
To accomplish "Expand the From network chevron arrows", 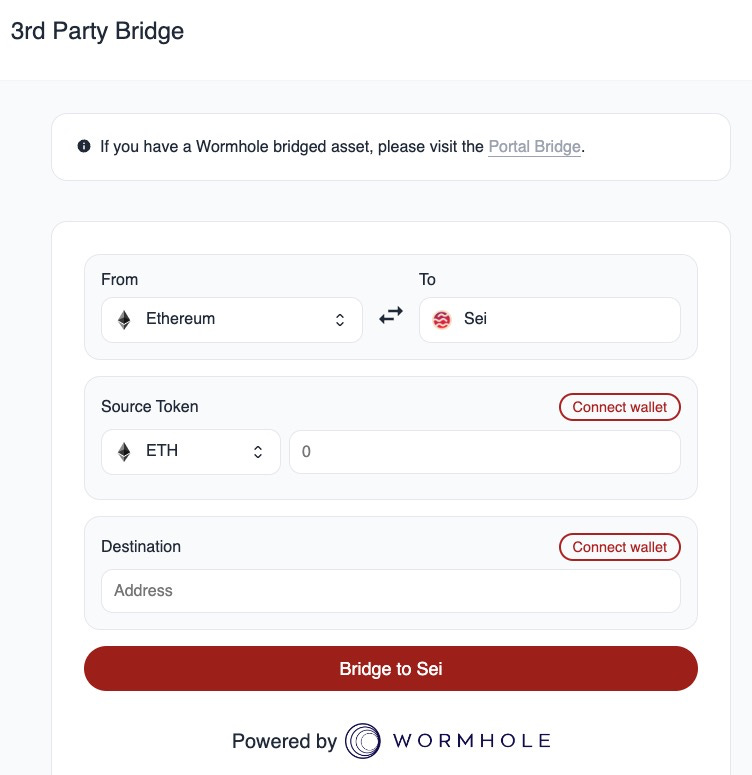I will pyautogui.click(x=340, y=320).
